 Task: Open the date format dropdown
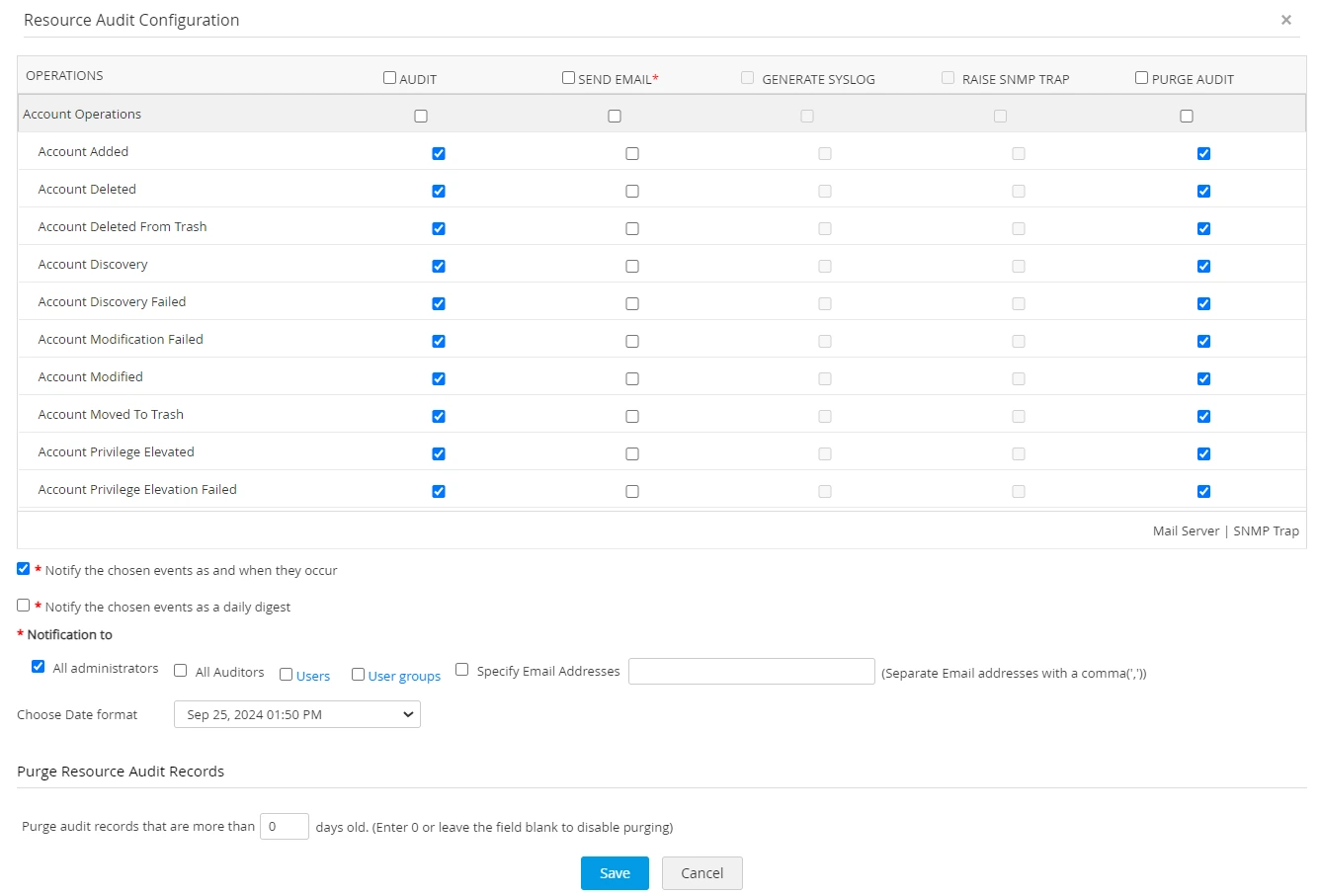pyautogui.click(x=296, y=714)
